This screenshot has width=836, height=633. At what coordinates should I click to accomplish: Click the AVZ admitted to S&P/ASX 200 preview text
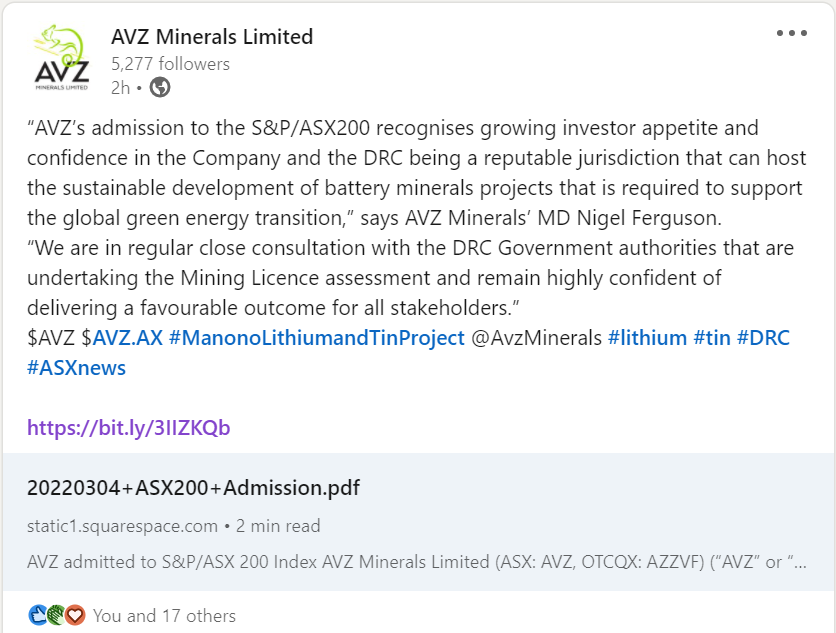[416, 562]
